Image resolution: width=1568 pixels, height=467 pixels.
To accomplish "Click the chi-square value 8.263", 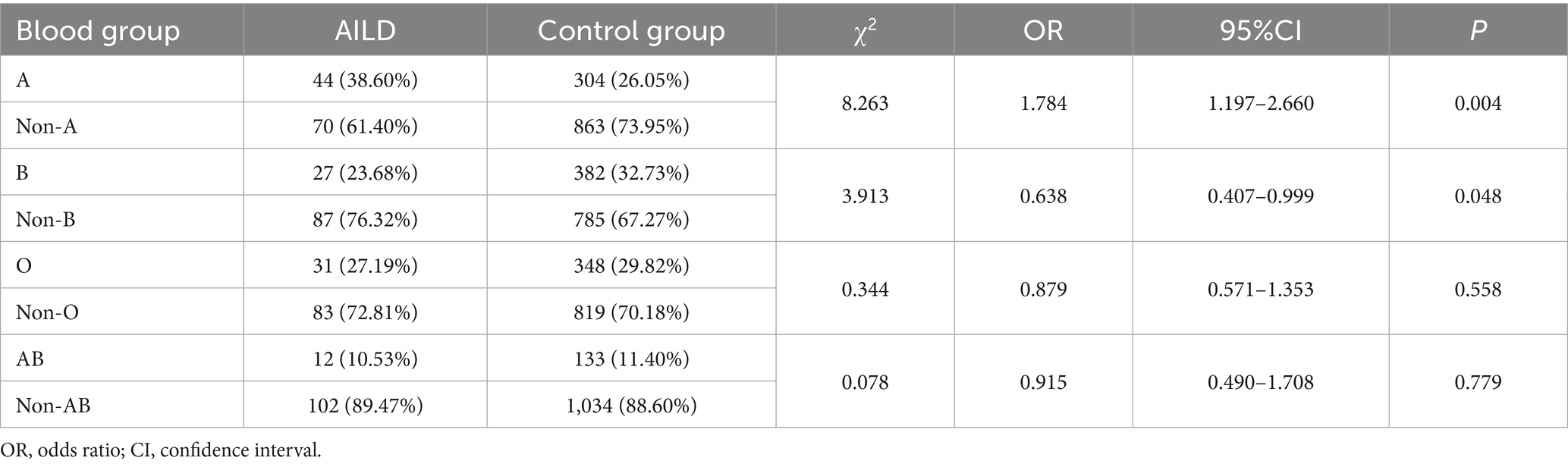I will (865, 103).
